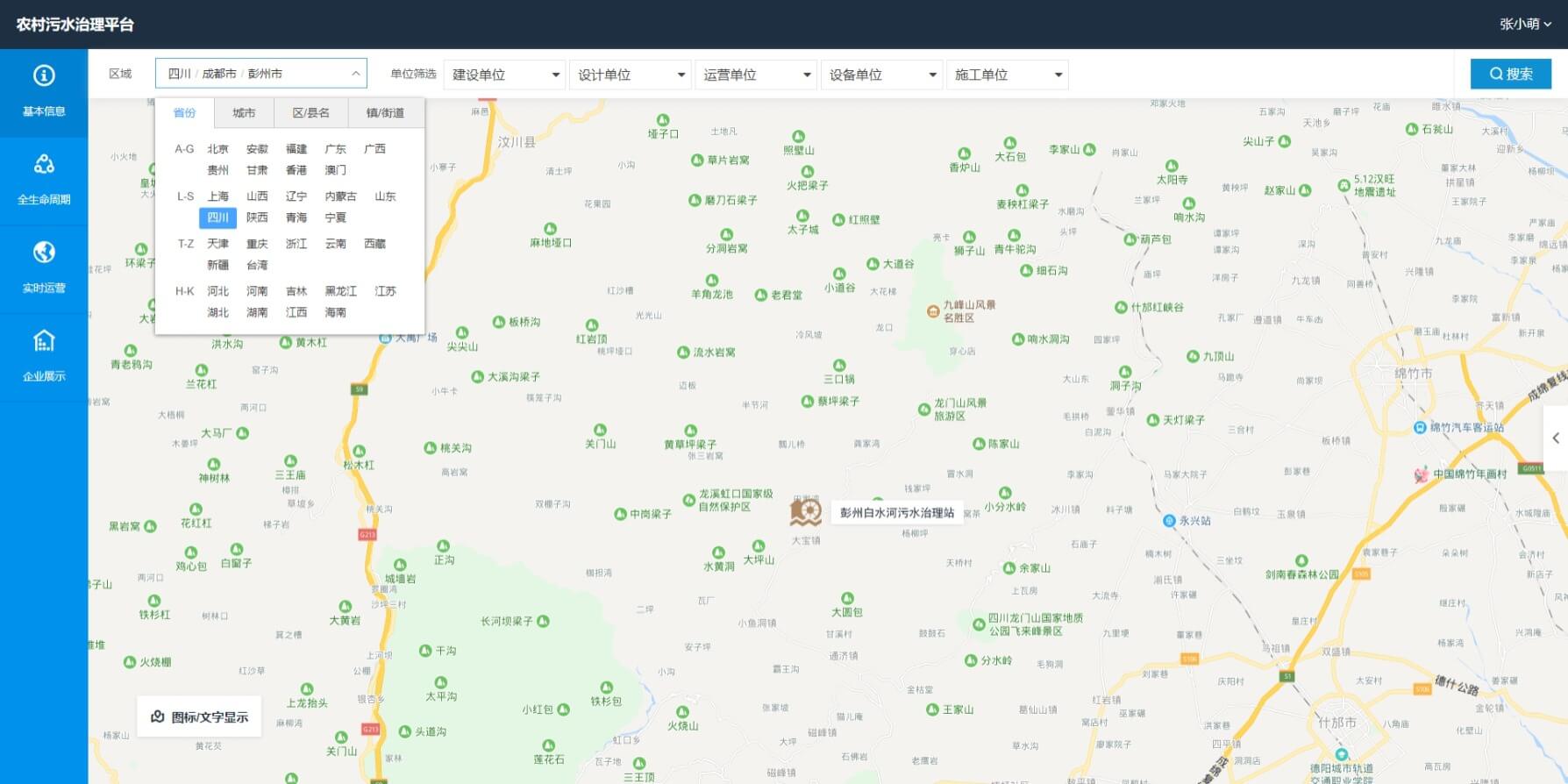Click the 绵竹汽车客运站 bus station marker
The height and width of the screenshot is (784, 1568).
coord(1420,428)
